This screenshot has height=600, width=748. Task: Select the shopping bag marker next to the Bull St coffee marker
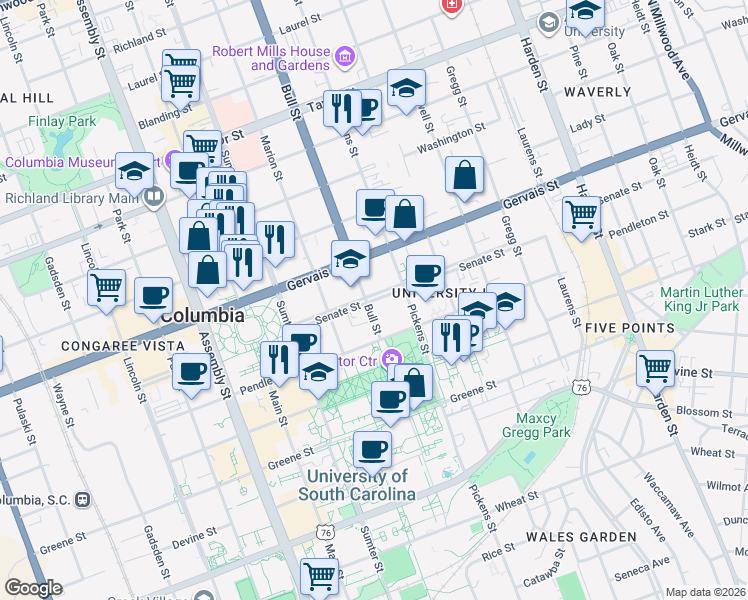405,214
